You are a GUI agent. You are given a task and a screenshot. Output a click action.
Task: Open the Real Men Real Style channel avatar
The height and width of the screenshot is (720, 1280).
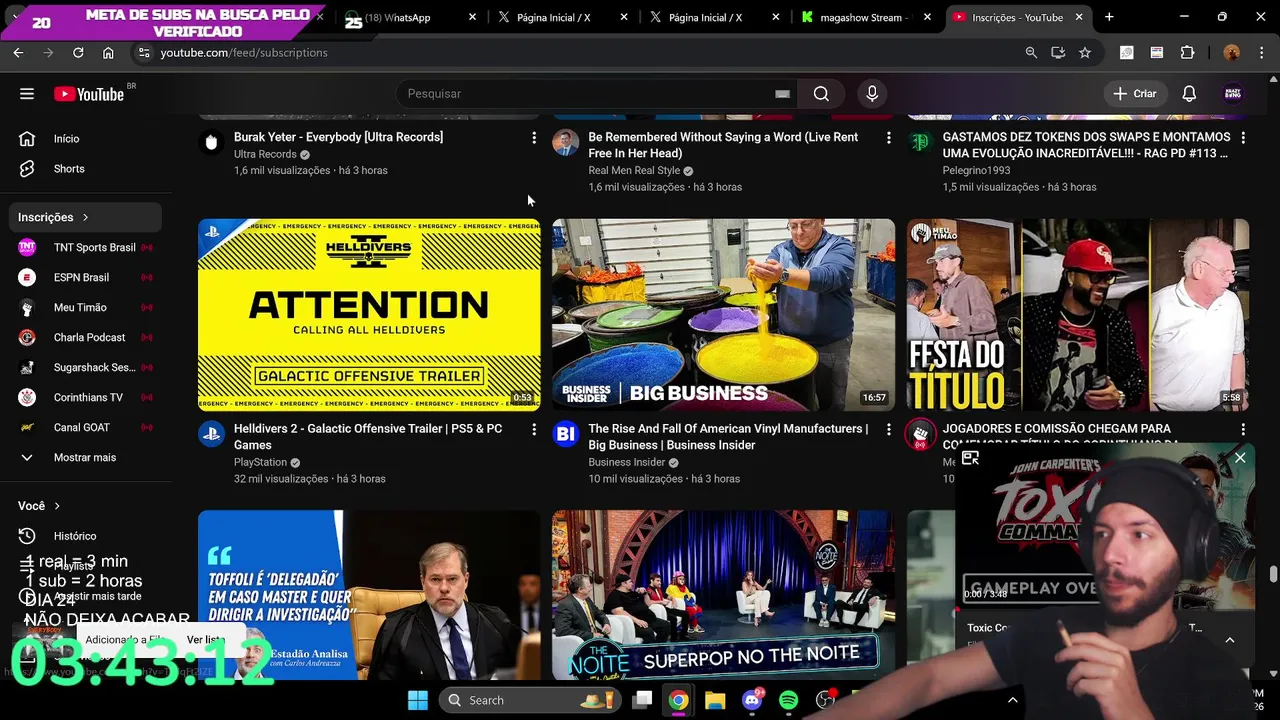click(565, 142)
